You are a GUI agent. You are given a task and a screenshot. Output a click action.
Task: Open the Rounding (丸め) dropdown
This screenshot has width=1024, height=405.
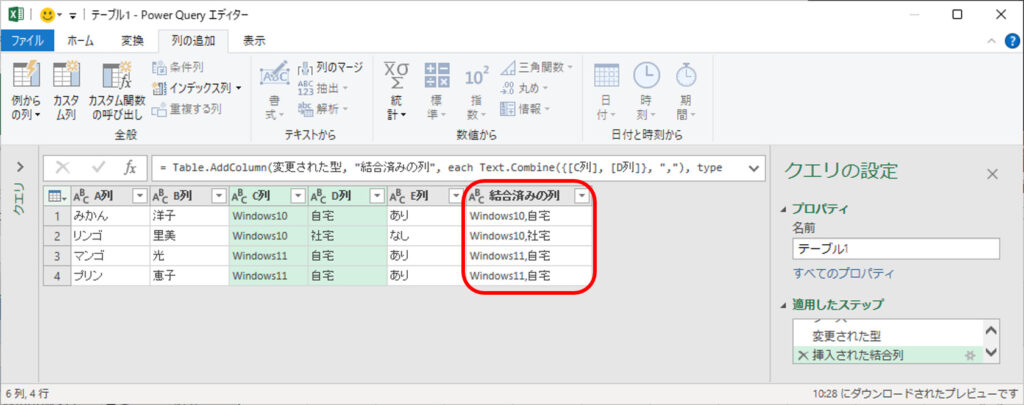point(524,88)
